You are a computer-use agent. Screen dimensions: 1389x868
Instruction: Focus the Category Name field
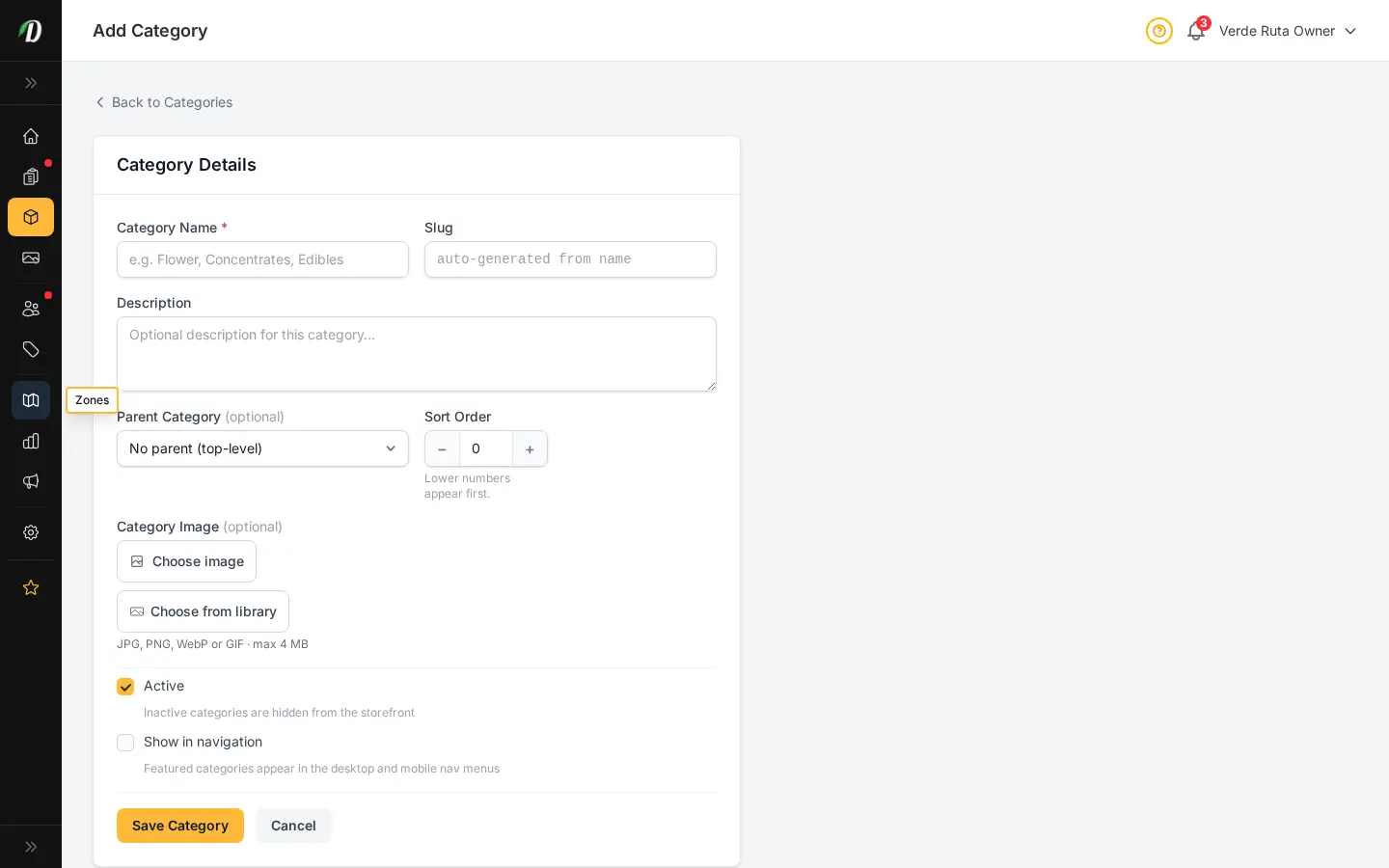coord(262,259)
